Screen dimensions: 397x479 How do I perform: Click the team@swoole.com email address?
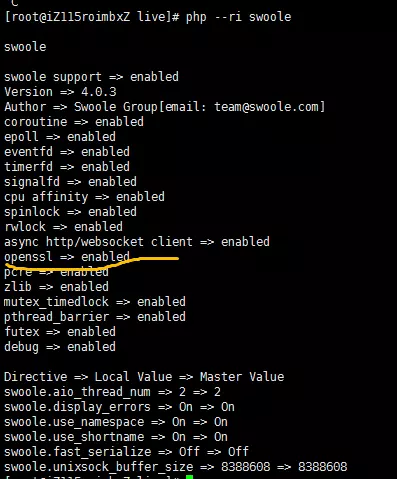(x=266, y=107)
